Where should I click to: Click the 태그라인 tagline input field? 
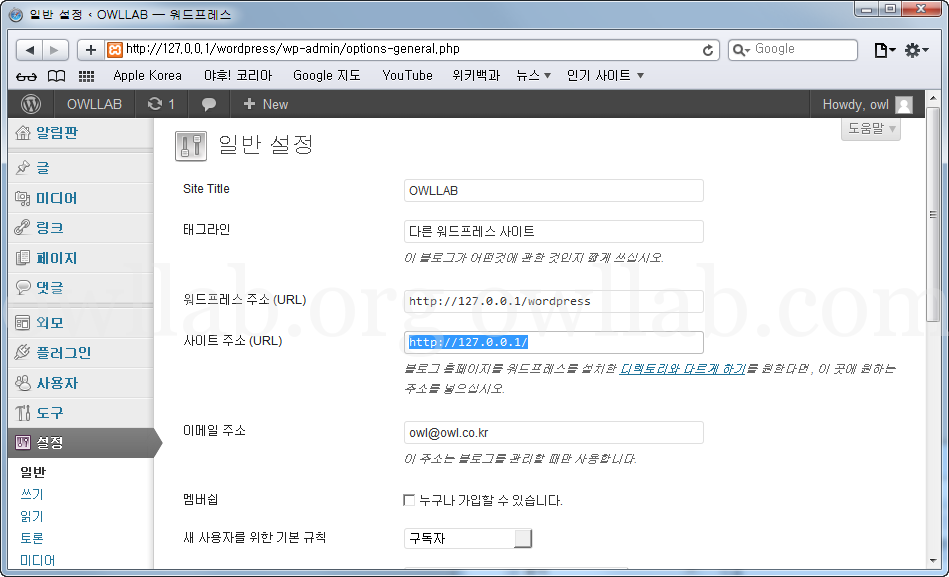(x=554, y=231)
